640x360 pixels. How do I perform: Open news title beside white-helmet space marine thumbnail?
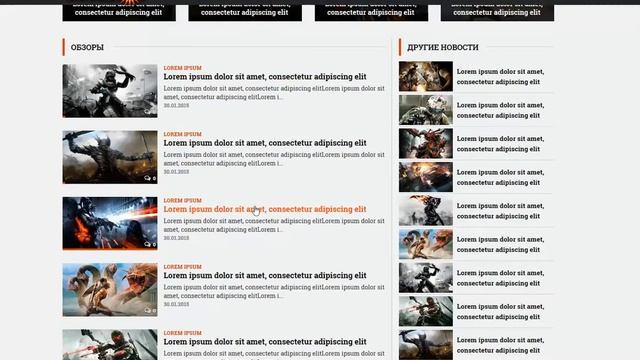pyautogui.click(x=500, y=110)
